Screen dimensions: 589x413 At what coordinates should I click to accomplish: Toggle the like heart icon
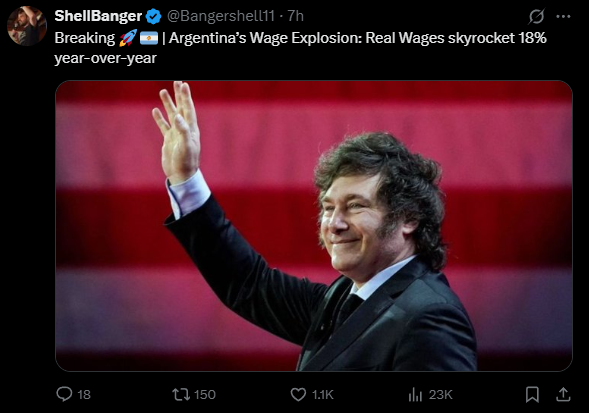point(298,395)
